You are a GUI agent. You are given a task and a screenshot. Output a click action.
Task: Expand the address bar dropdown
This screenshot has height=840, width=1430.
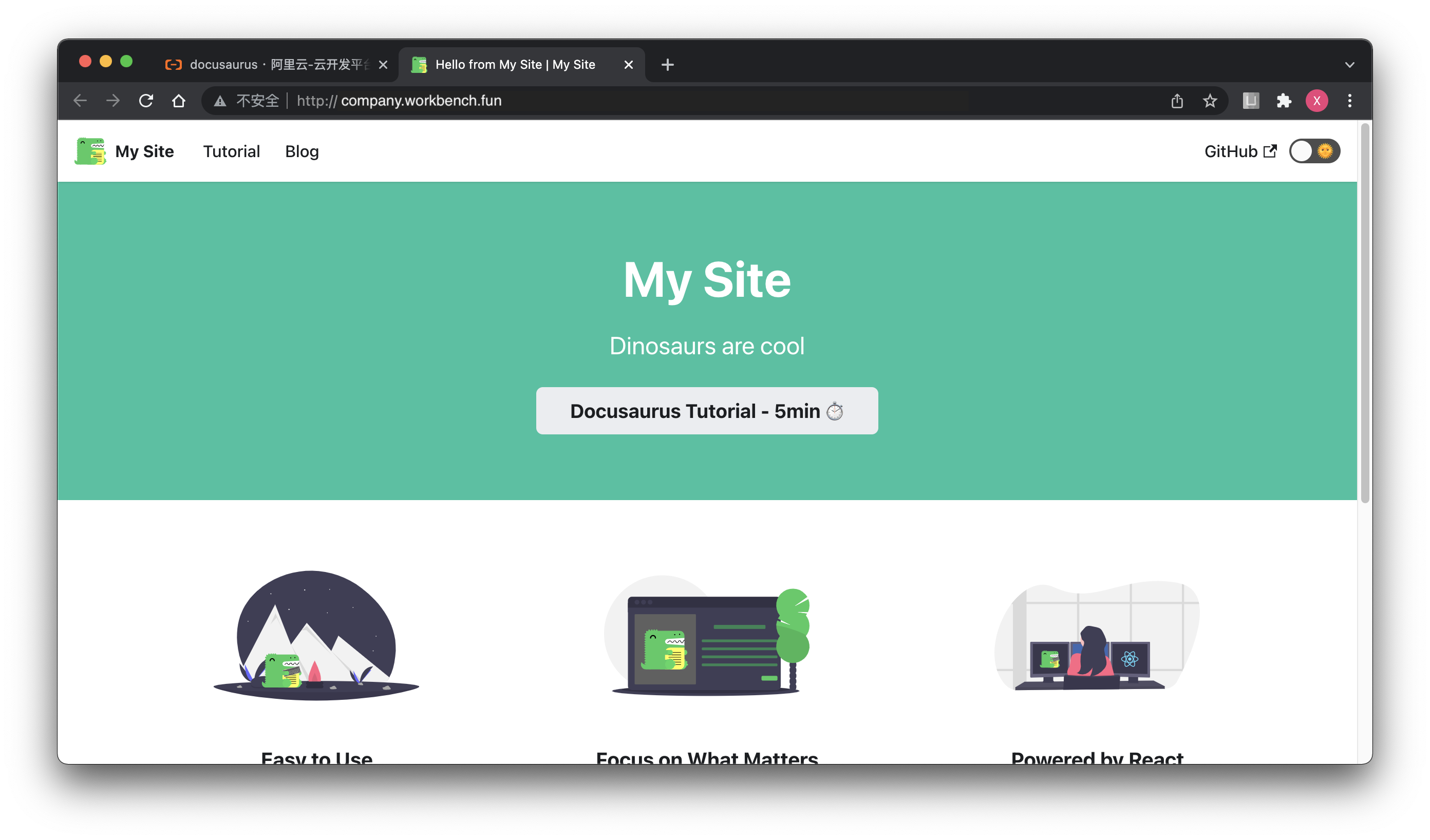[1350, 63]
